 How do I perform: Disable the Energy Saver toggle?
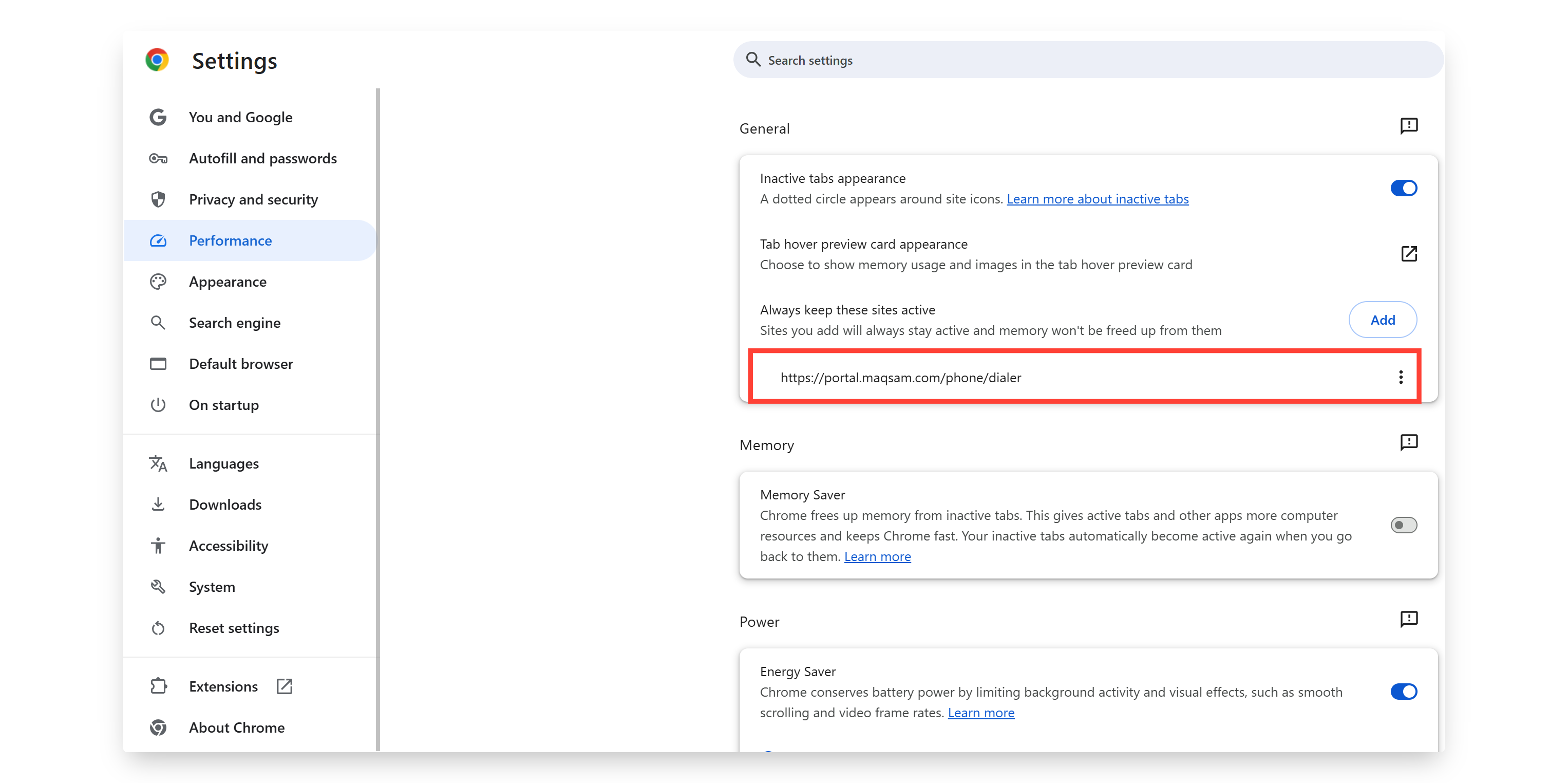coord(1404,692)
